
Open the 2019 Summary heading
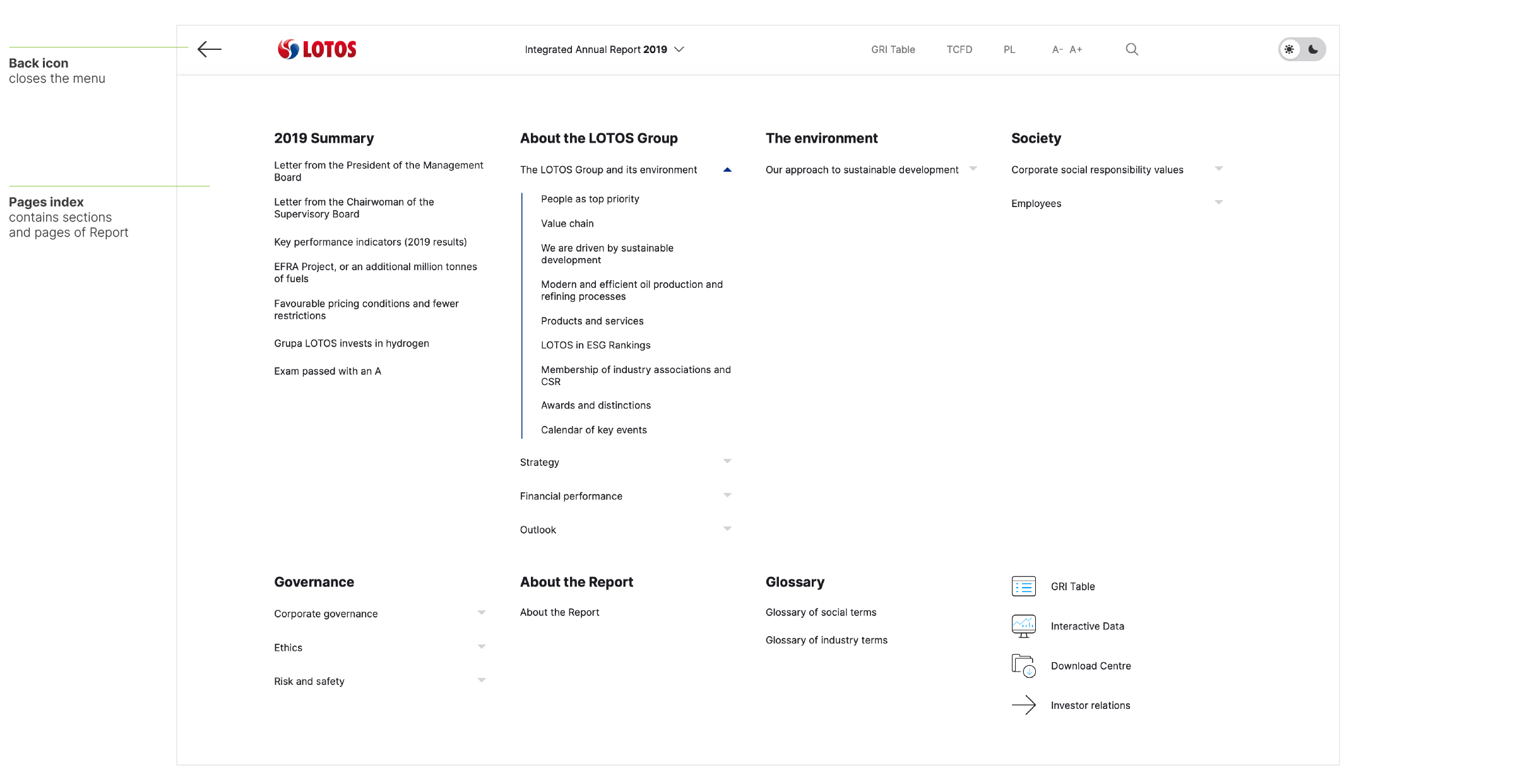pos(324,138)
